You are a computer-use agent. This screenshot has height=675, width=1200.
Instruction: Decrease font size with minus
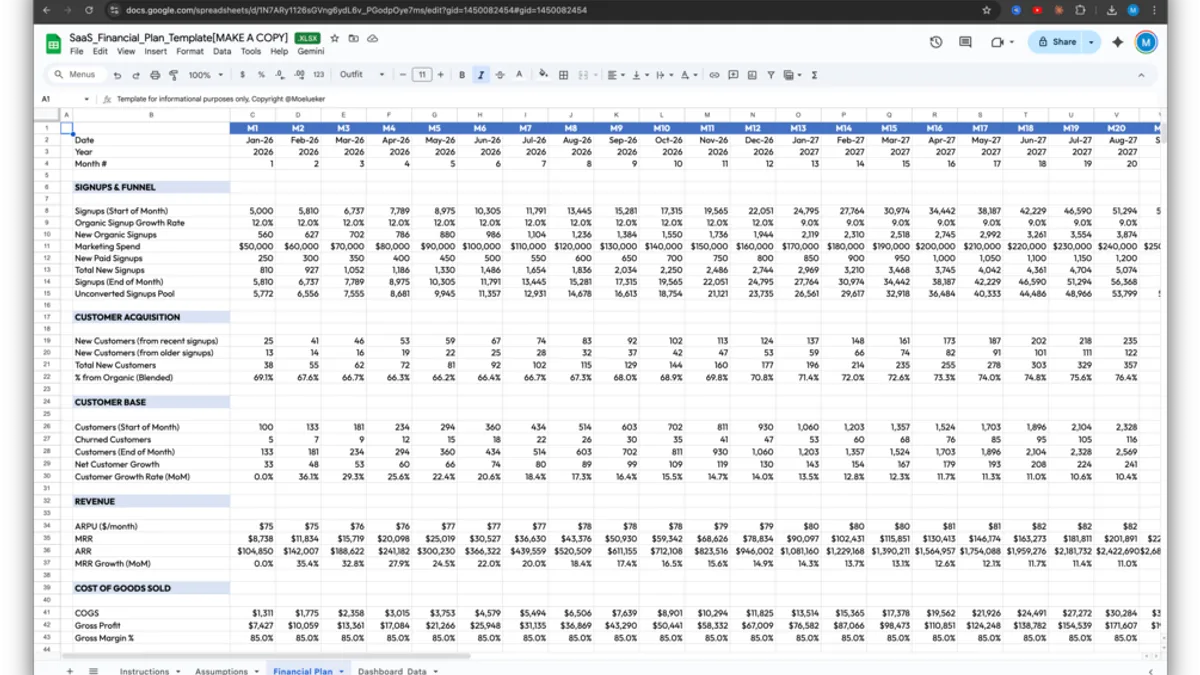pos(403,75)
